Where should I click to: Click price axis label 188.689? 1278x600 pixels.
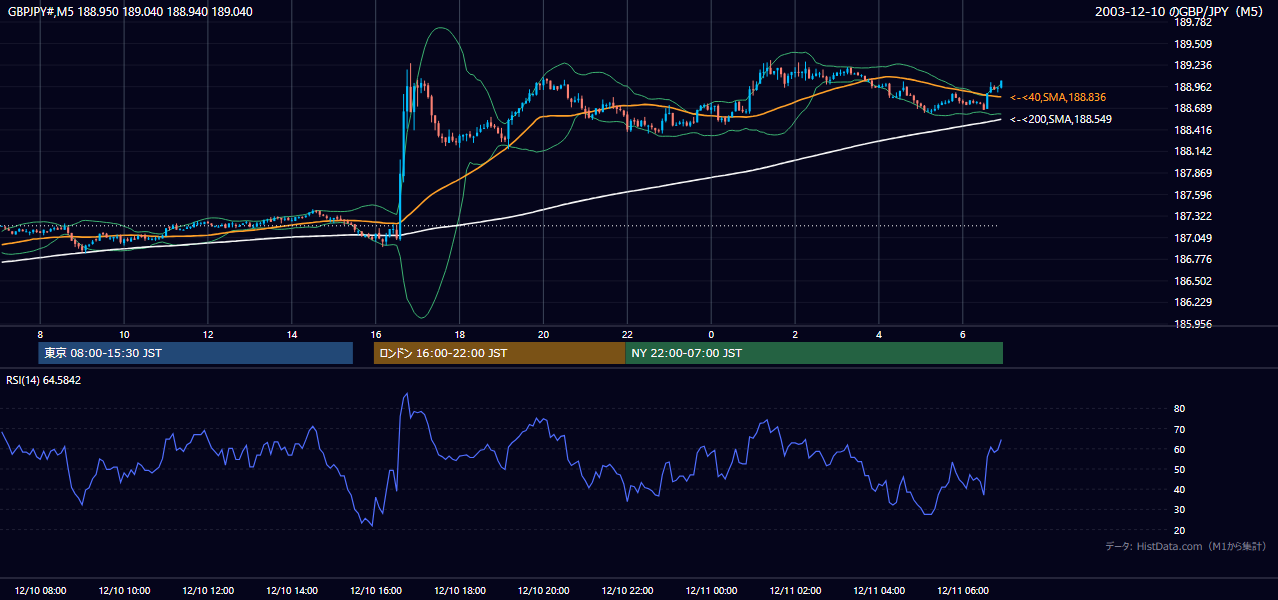[1192, 108]
